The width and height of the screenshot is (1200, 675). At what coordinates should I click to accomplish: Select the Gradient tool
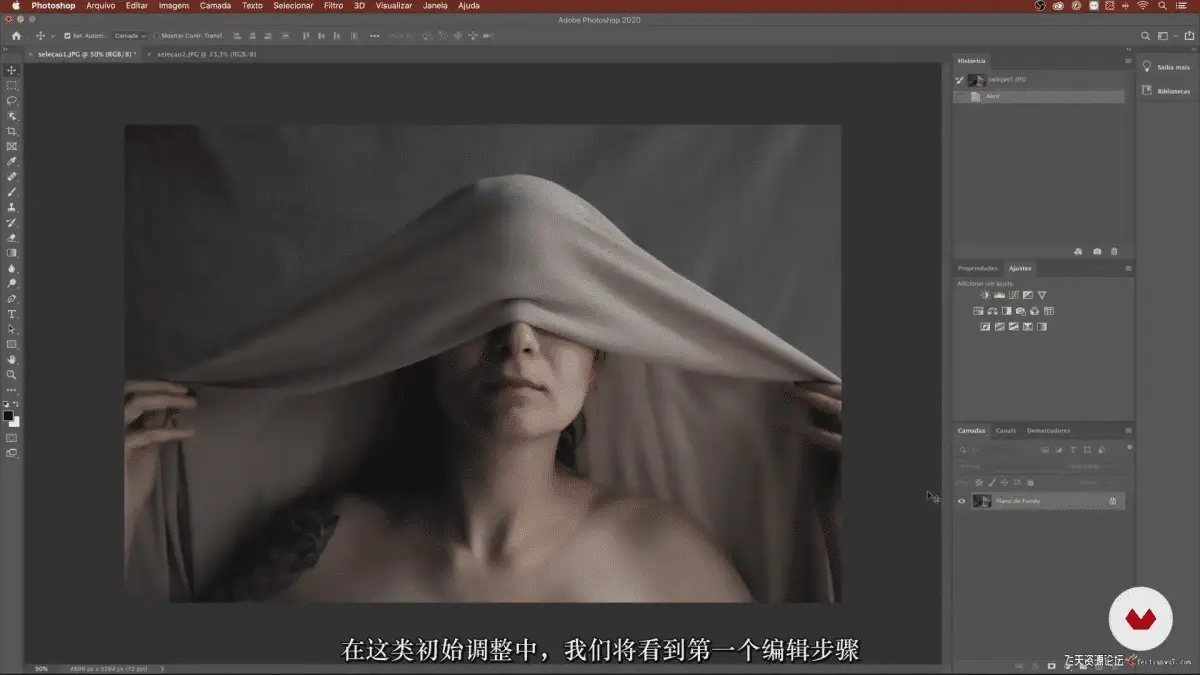[x=12, y=253]
